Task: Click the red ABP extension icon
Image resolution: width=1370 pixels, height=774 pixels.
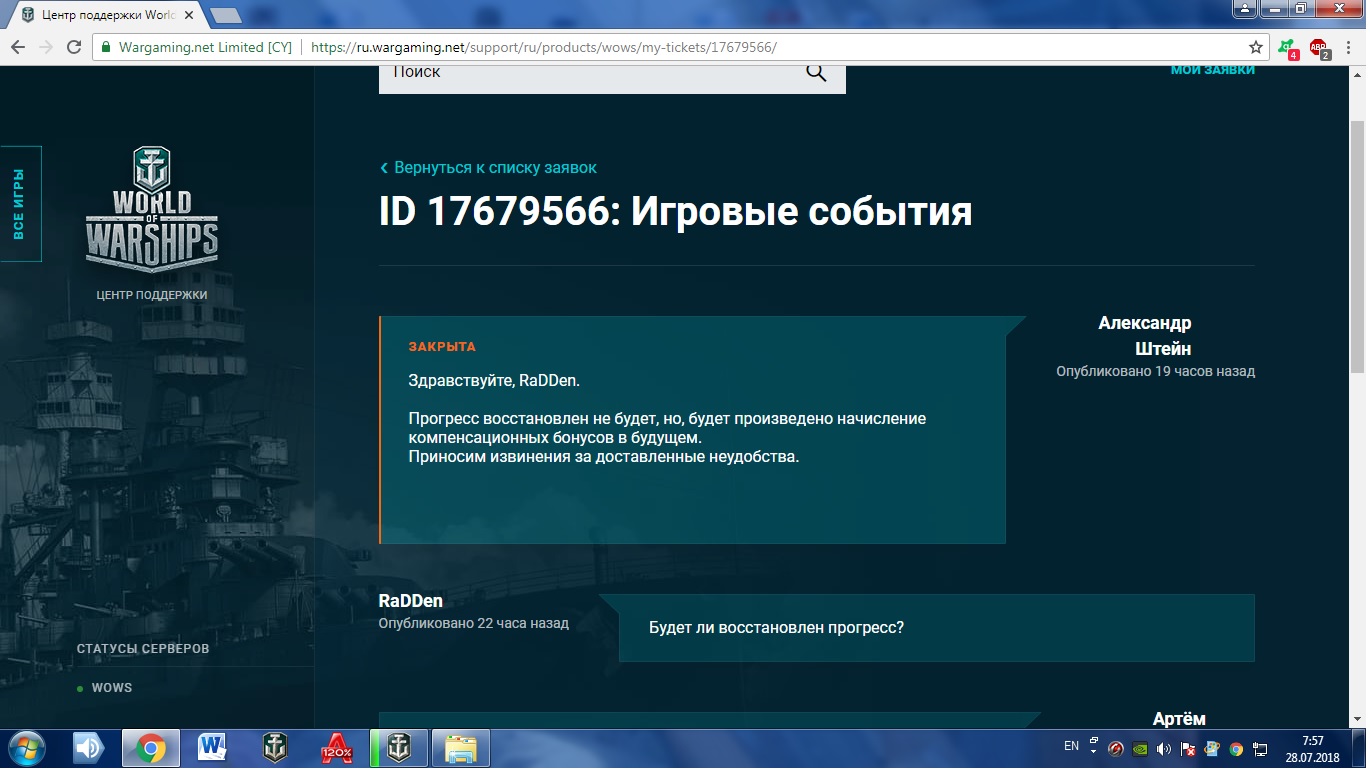Action: click(1319, 48)
